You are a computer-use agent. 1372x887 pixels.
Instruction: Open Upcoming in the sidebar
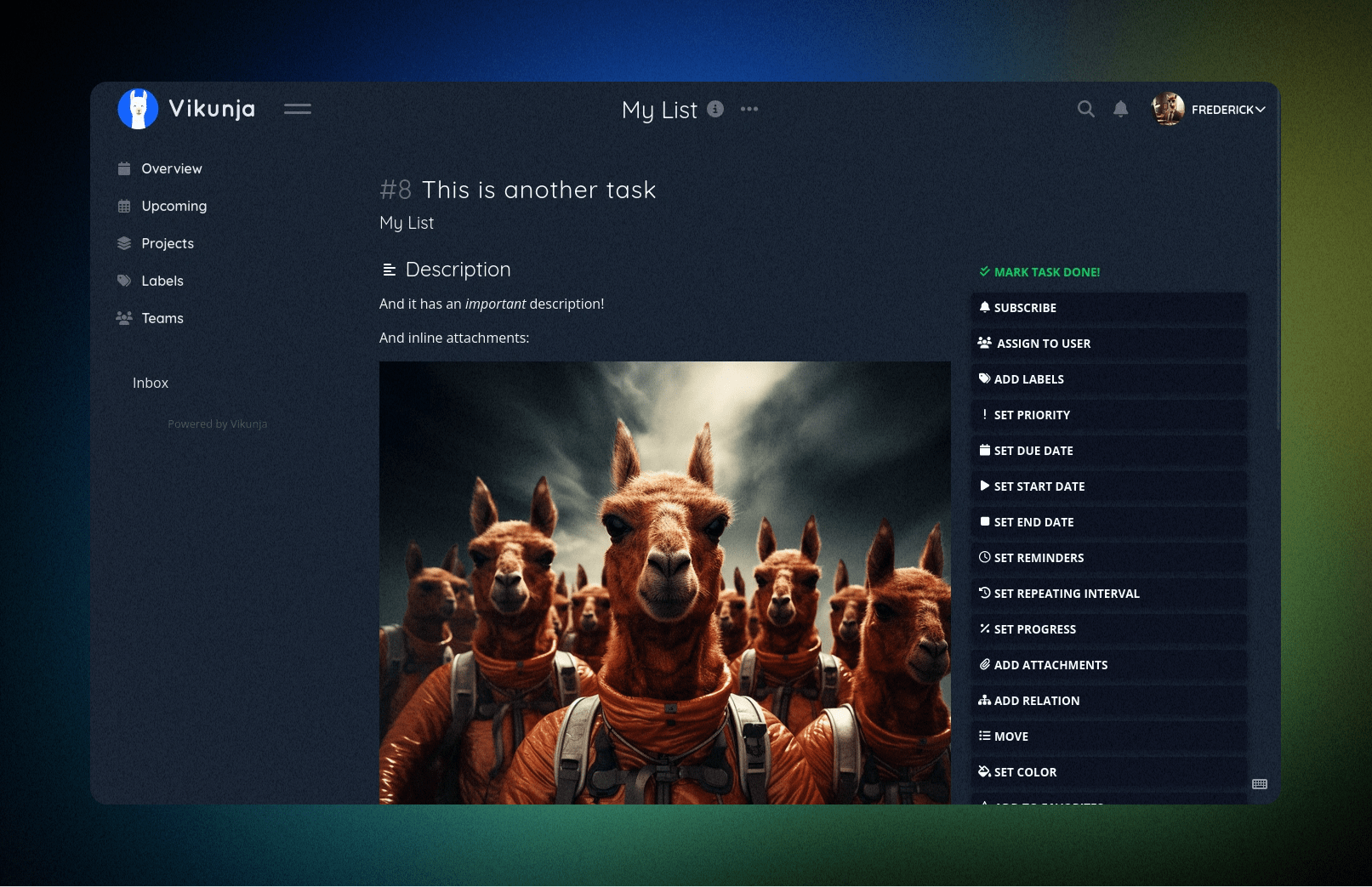[x=174, y=206]
